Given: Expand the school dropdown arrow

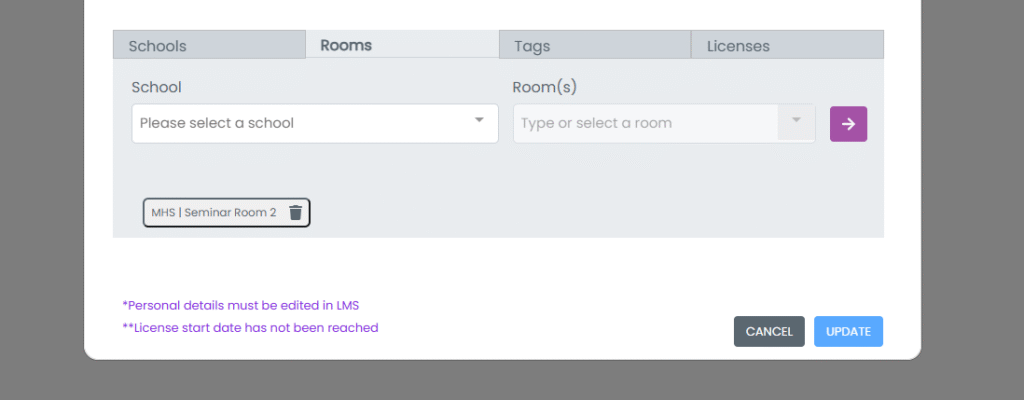Looking at the screenshot, I should coord(479,121).
